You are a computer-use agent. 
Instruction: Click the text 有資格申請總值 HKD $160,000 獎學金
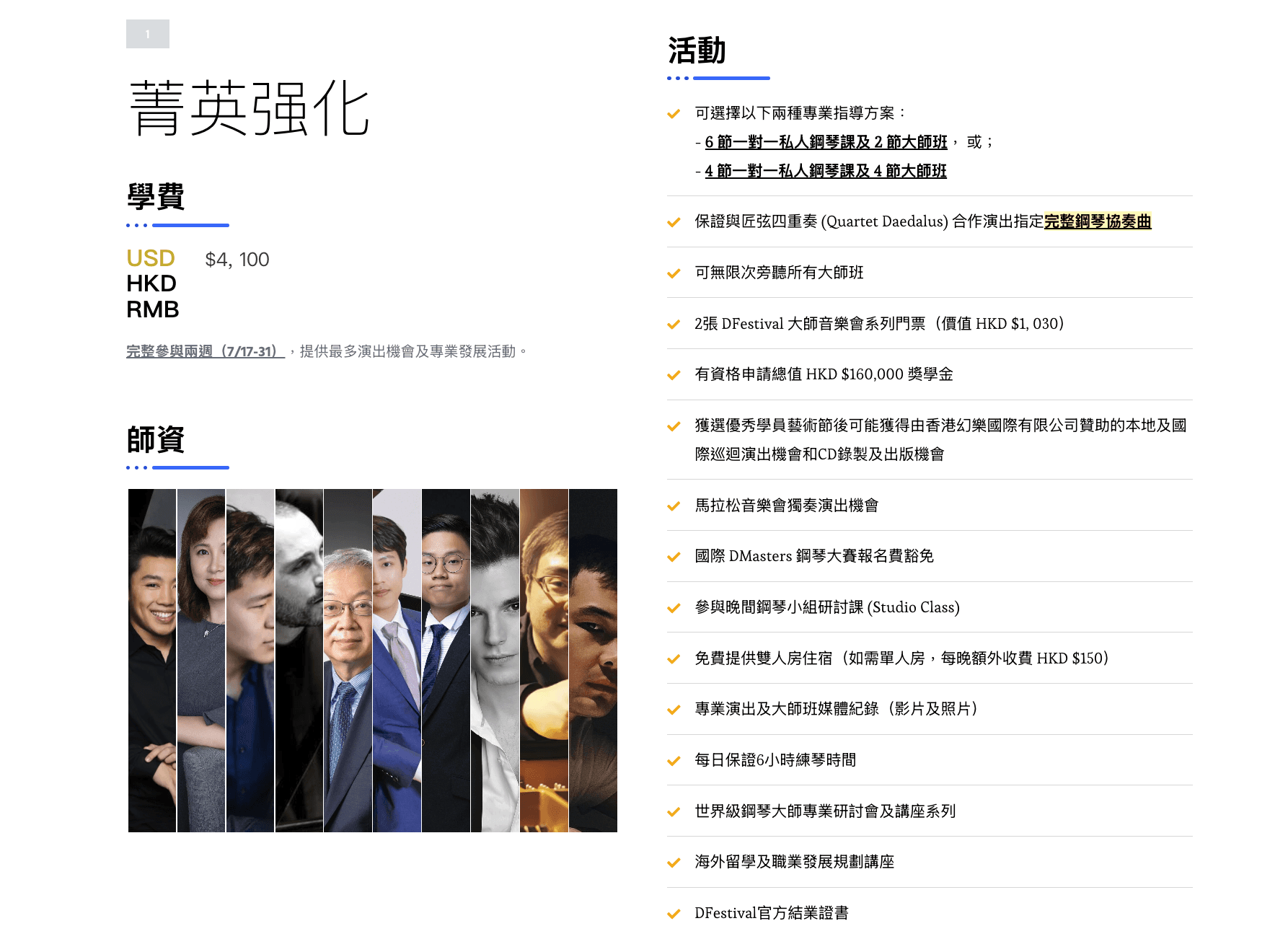click(x=824, y=374)
